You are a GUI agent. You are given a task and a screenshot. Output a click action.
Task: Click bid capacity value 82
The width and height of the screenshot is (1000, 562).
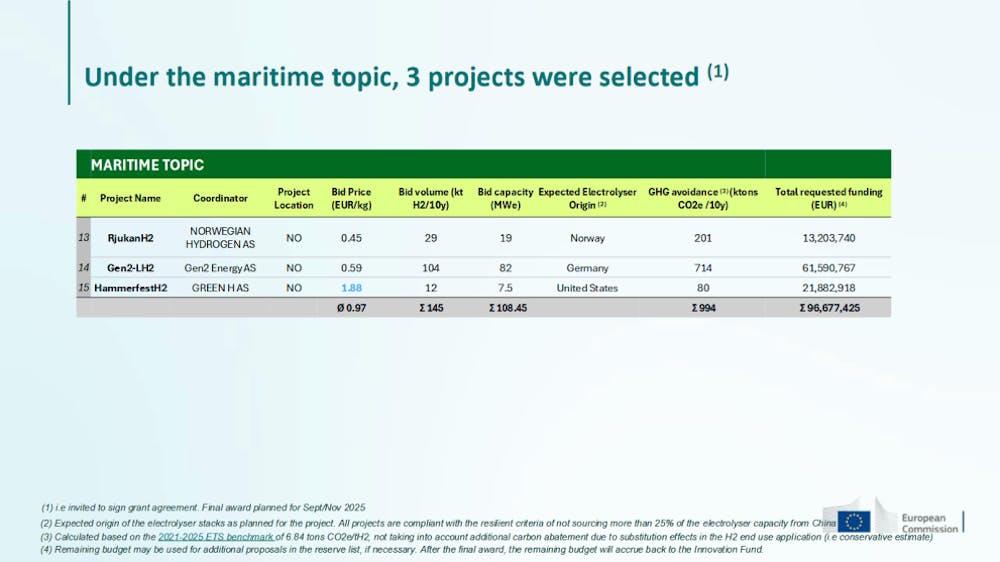[x=505, y=268]
